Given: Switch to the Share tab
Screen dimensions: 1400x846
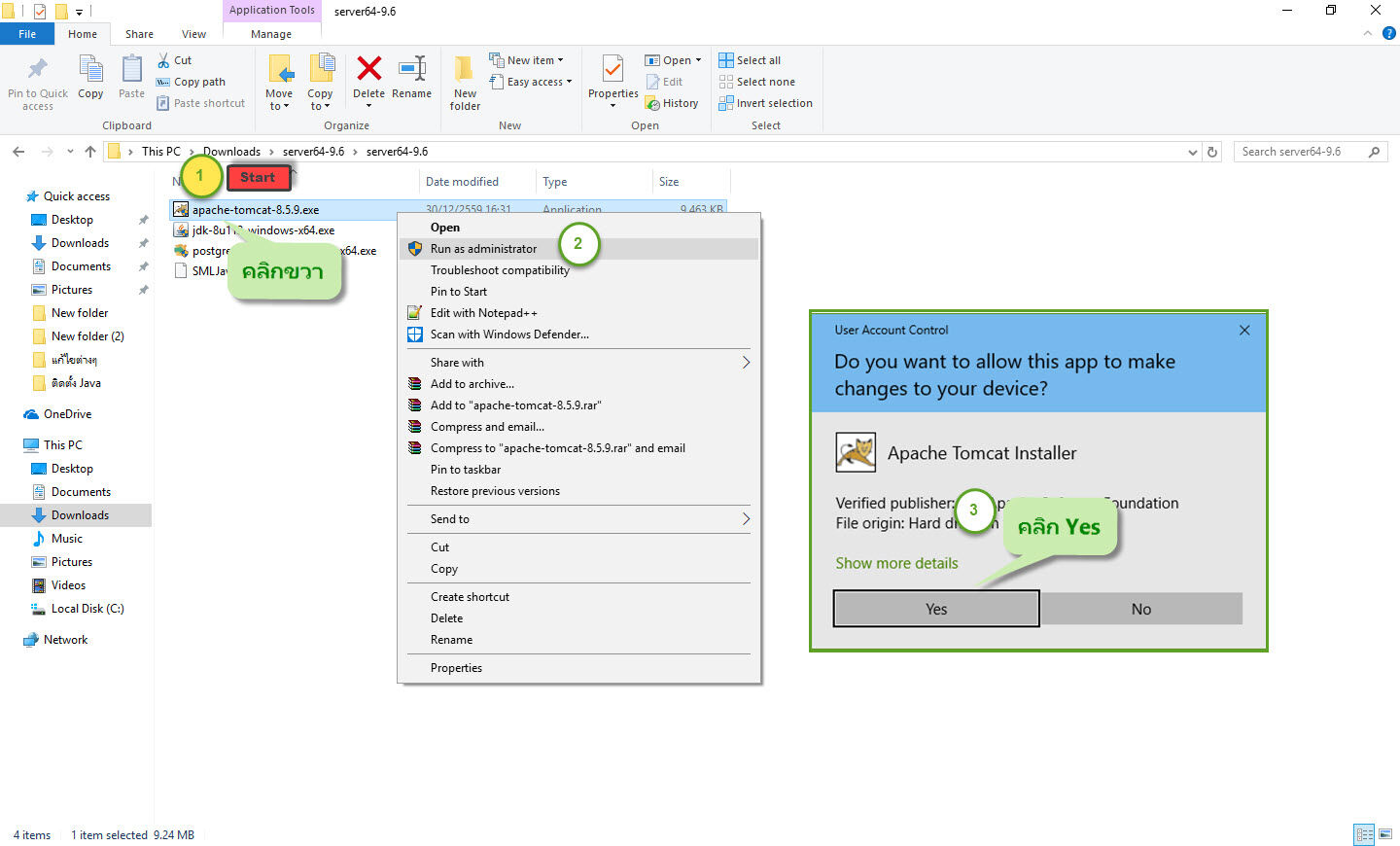Looking at the screenshot, I should 139,34.
